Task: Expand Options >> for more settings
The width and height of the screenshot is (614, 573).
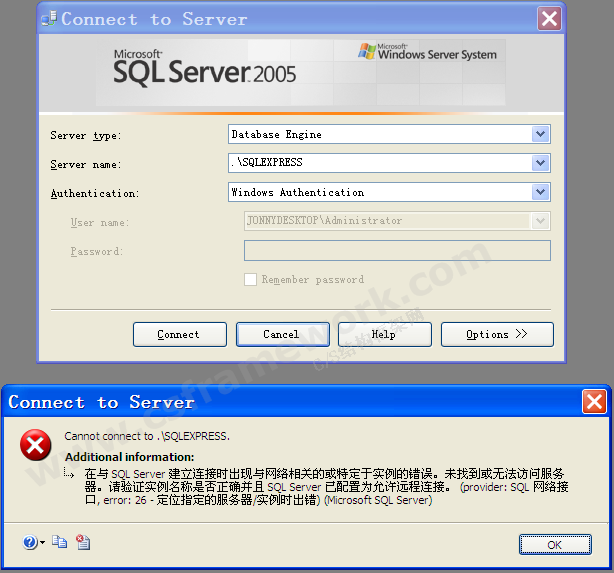Action: click(496, 335)
